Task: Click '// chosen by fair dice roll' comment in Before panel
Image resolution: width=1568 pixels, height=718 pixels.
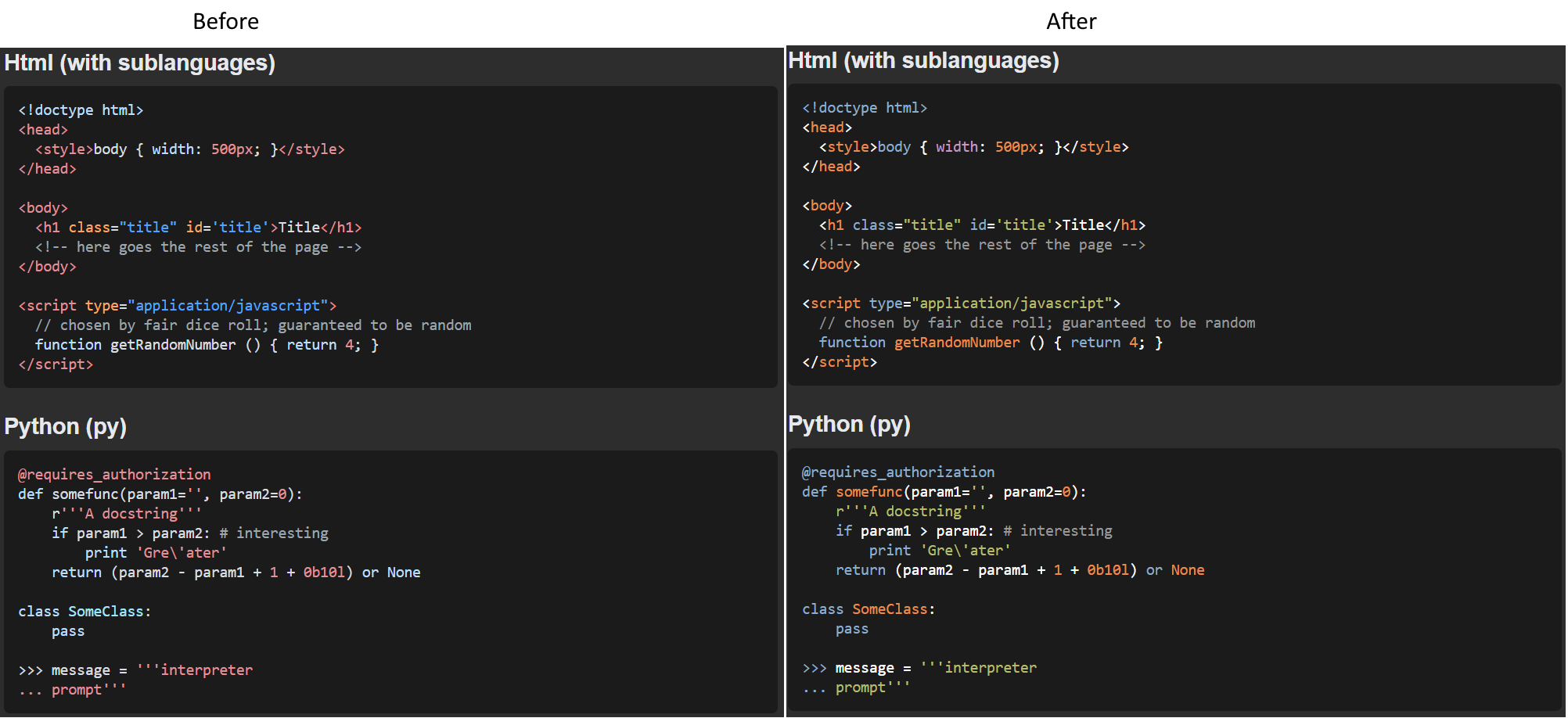Action: tap(253, 325)
